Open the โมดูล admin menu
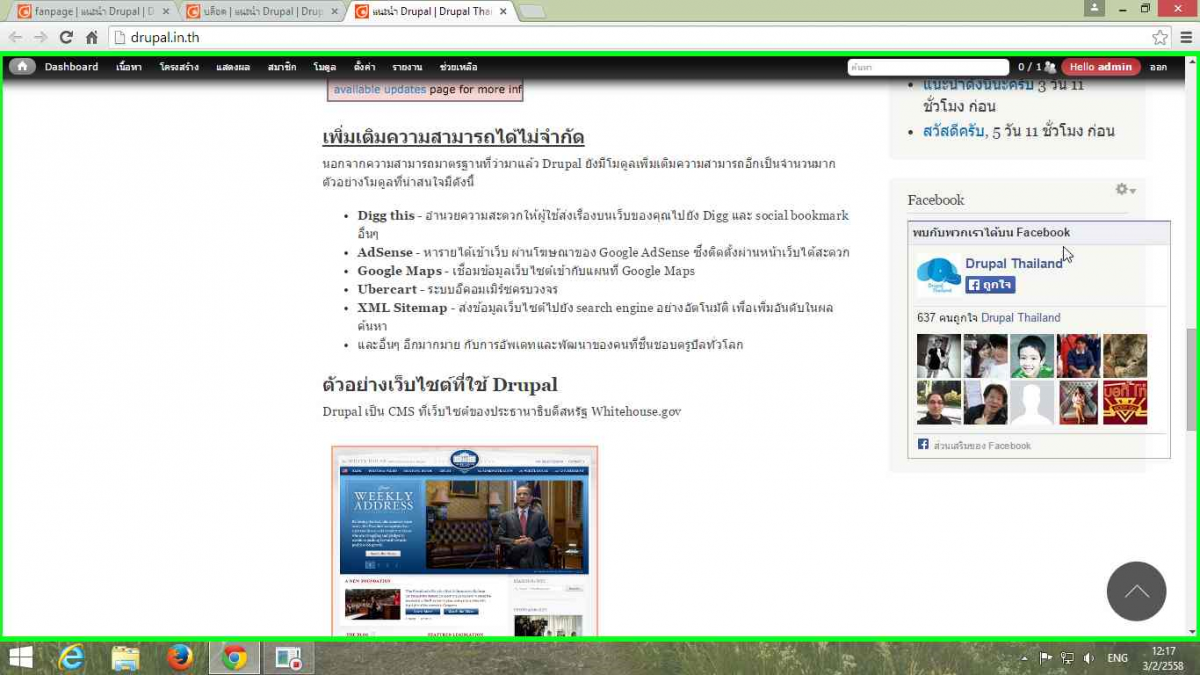 pyautogui.click(x=325, y=67)
